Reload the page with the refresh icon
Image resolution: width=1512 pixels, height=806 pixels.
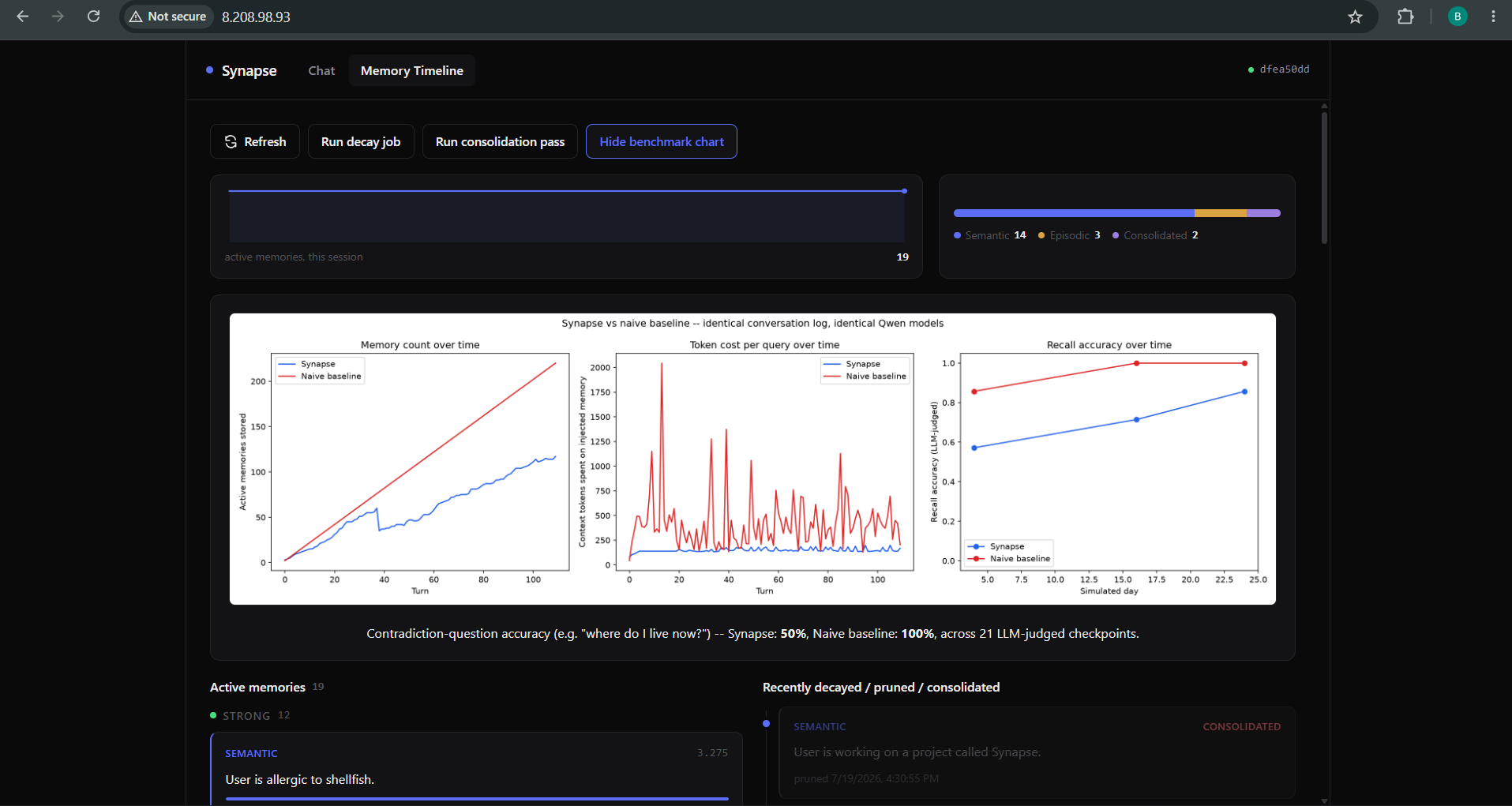[93, 17]
